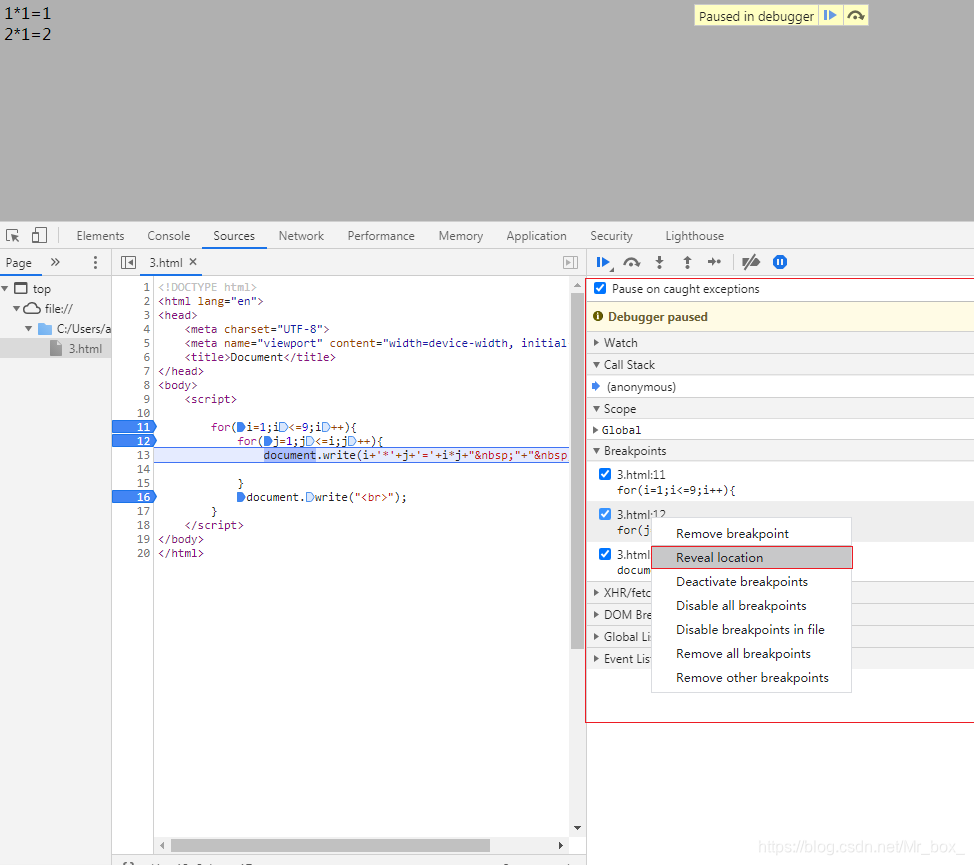Viewport: 974px width, 865px height.
Task: Select the 3.html file icon in tree
Action: click(56, 348)
